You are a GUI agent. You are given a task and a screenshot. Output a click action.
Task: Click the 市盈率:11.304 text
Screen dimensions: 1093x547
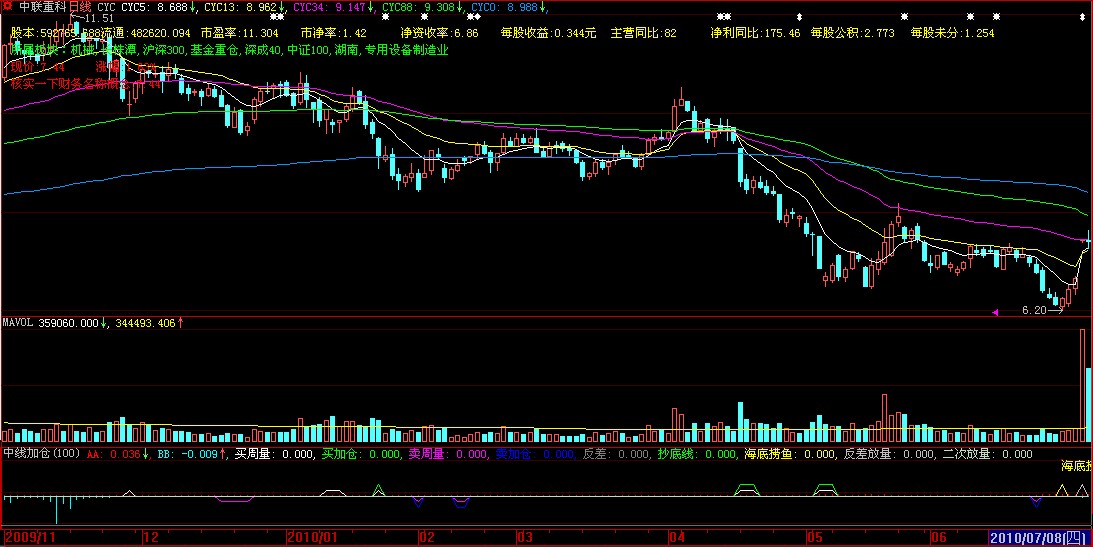pos(239,33)
